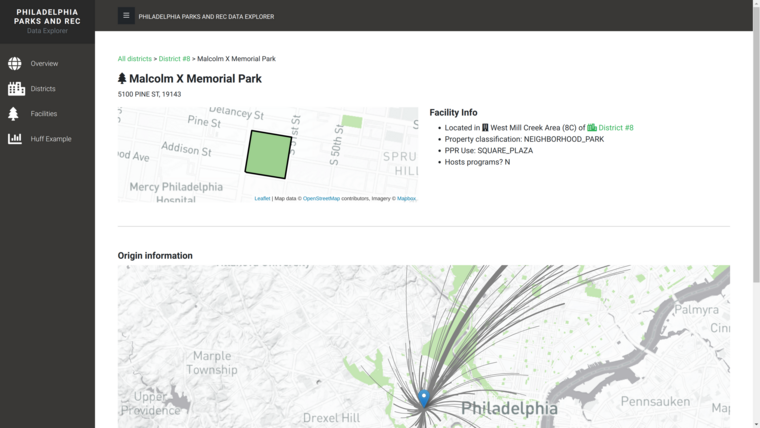Image resolution: width=760 pixels, height=428 pixels.
Task: Click the Philadelphia Parks and Rec logo title
Action: click(47, 16)
